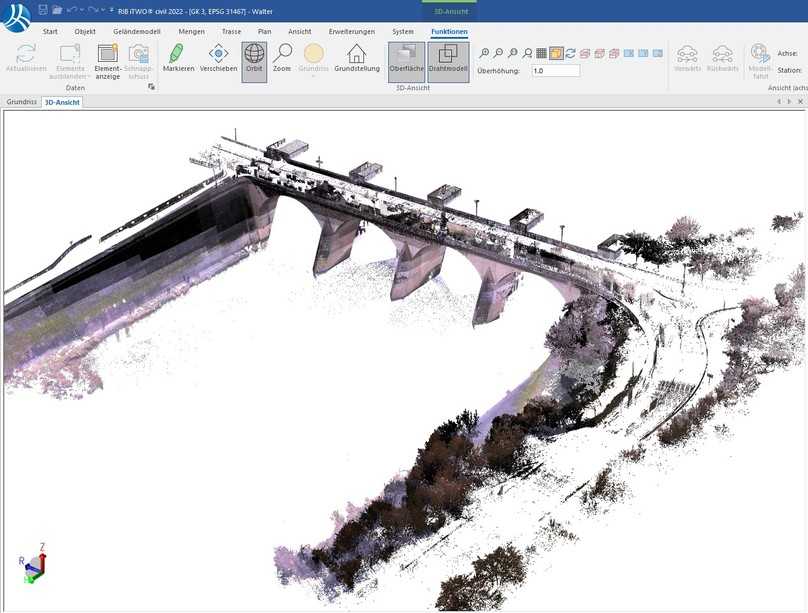Click the Orbit rotation tool
The image size is (808, 613).
[254, 59]
